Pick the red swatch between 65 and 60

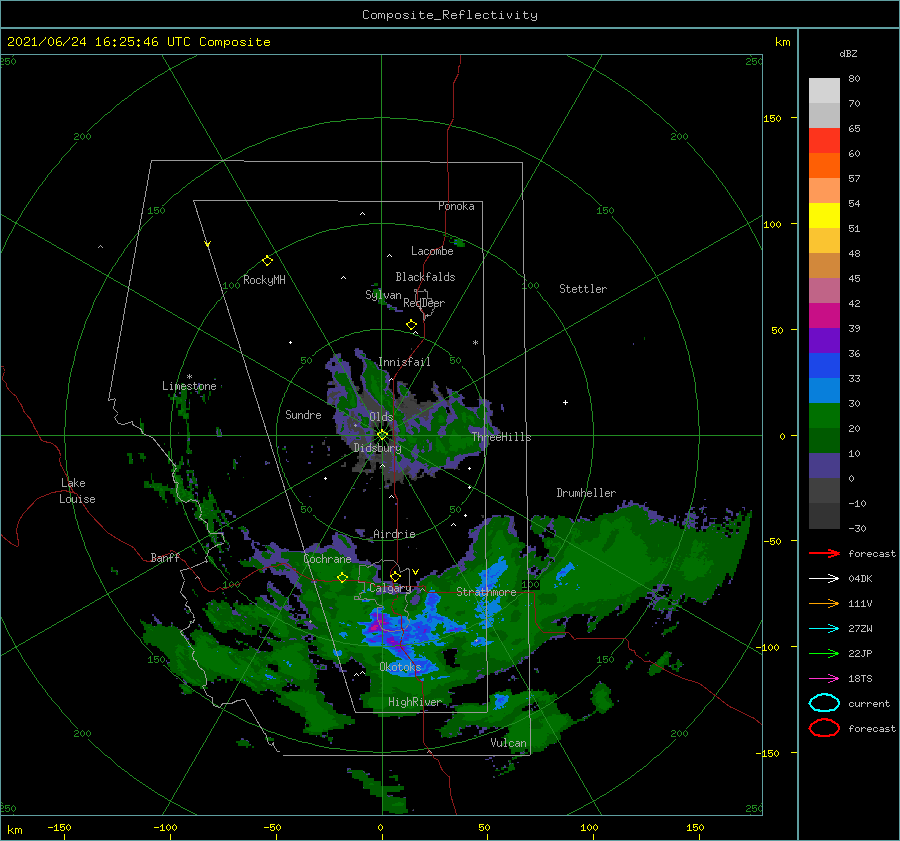pos(824,141)
